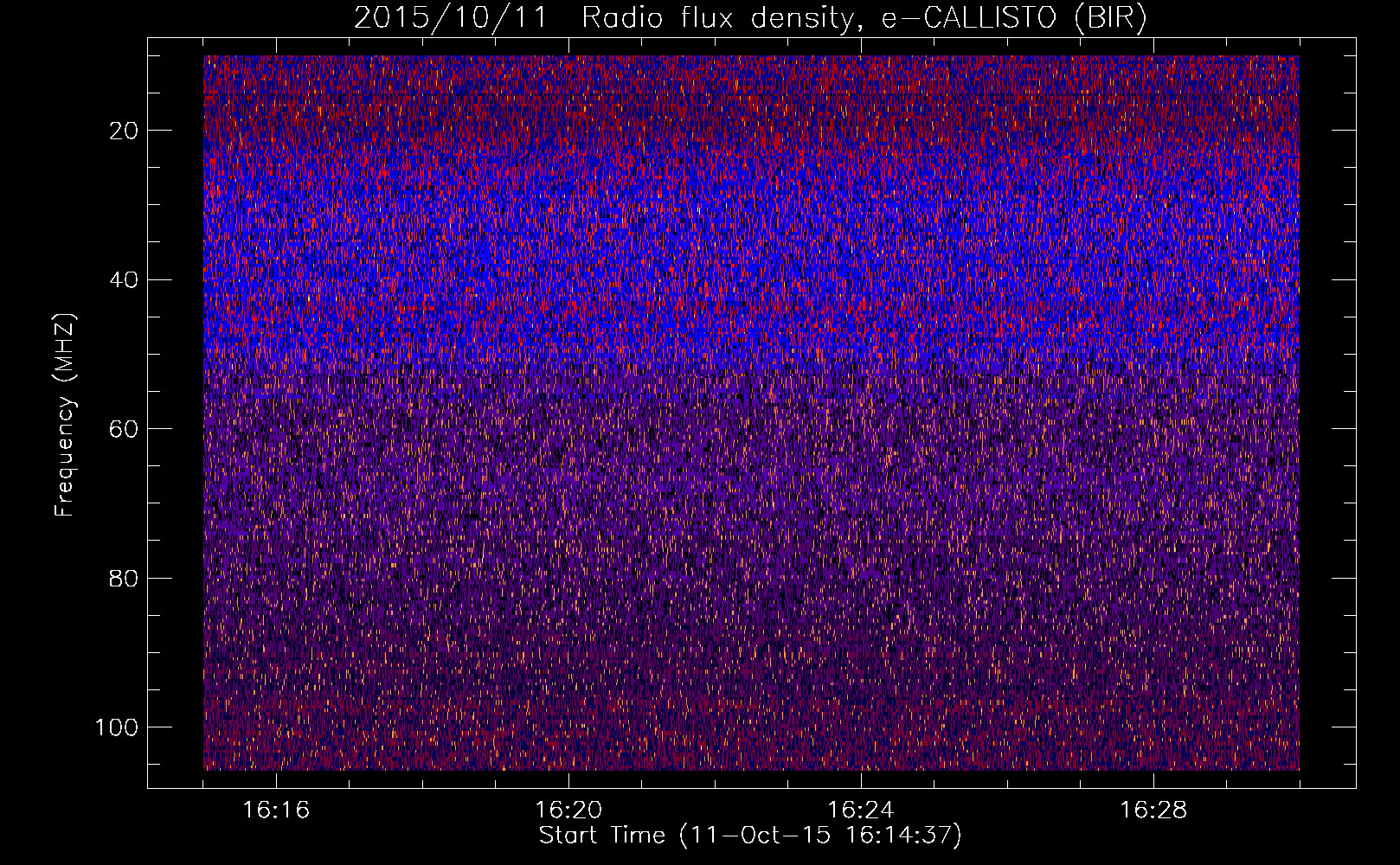The height and width of the screenshot is (865, 1400).
Task: Click the 'Start Time (11-Oct-15 16:14:37)' label
Action: tap(750, 836)
